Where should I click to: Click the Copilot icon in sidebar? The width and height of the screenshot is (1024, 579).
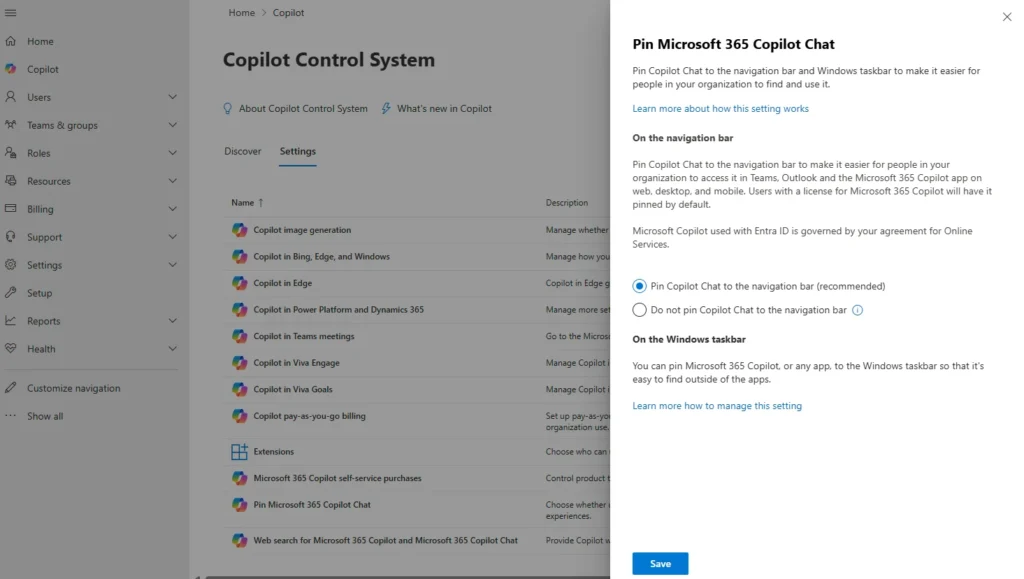coord(10,69)
